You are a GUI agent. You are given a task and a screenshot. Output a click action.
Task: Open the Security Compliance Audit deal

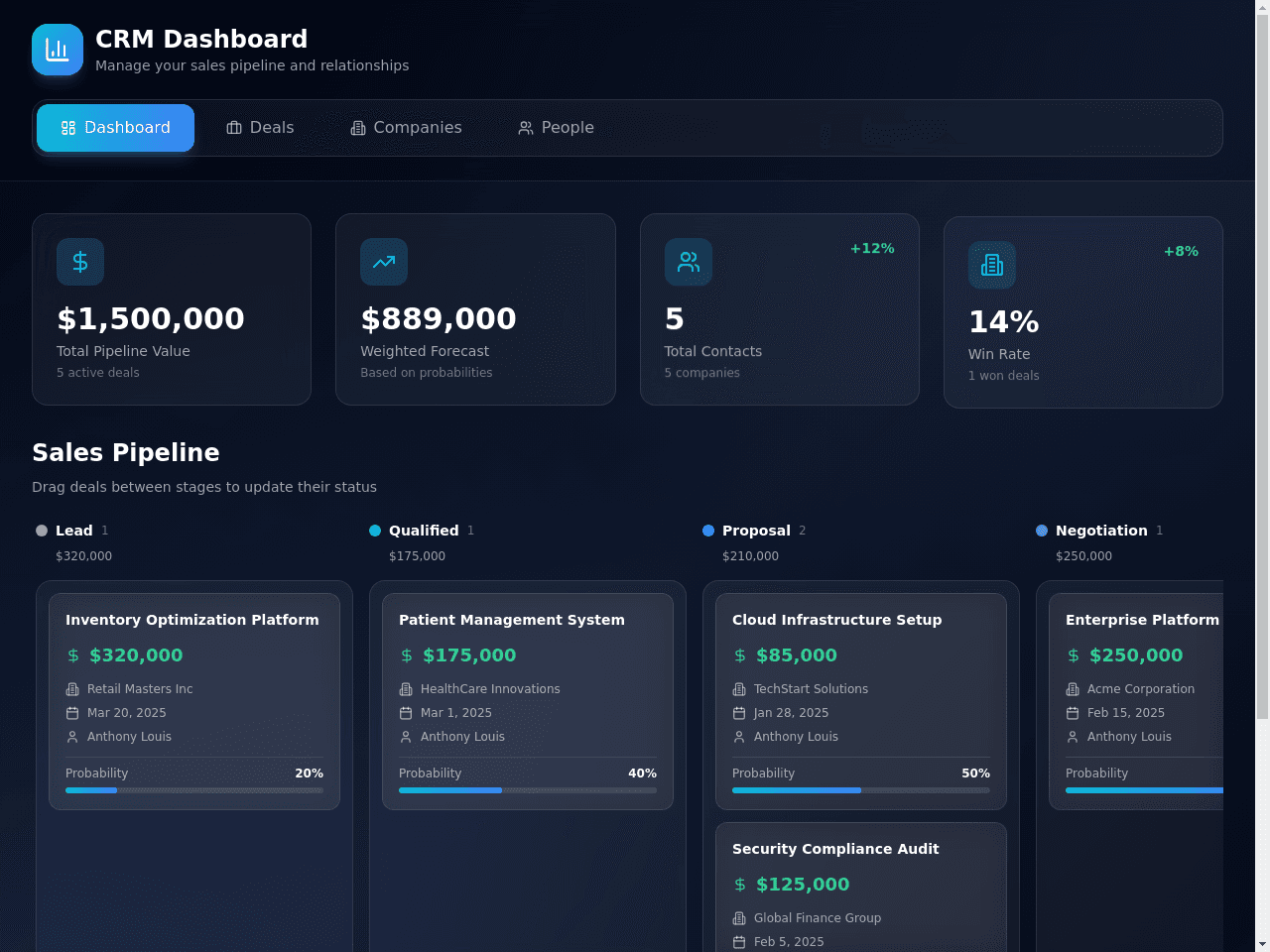click(861, 887)
